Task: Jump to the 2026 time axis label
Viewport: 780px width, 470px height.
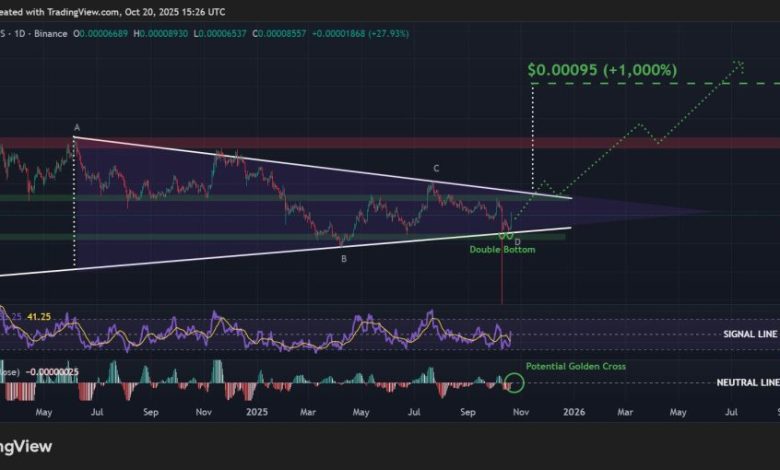Action: click(x=574, y=411)
